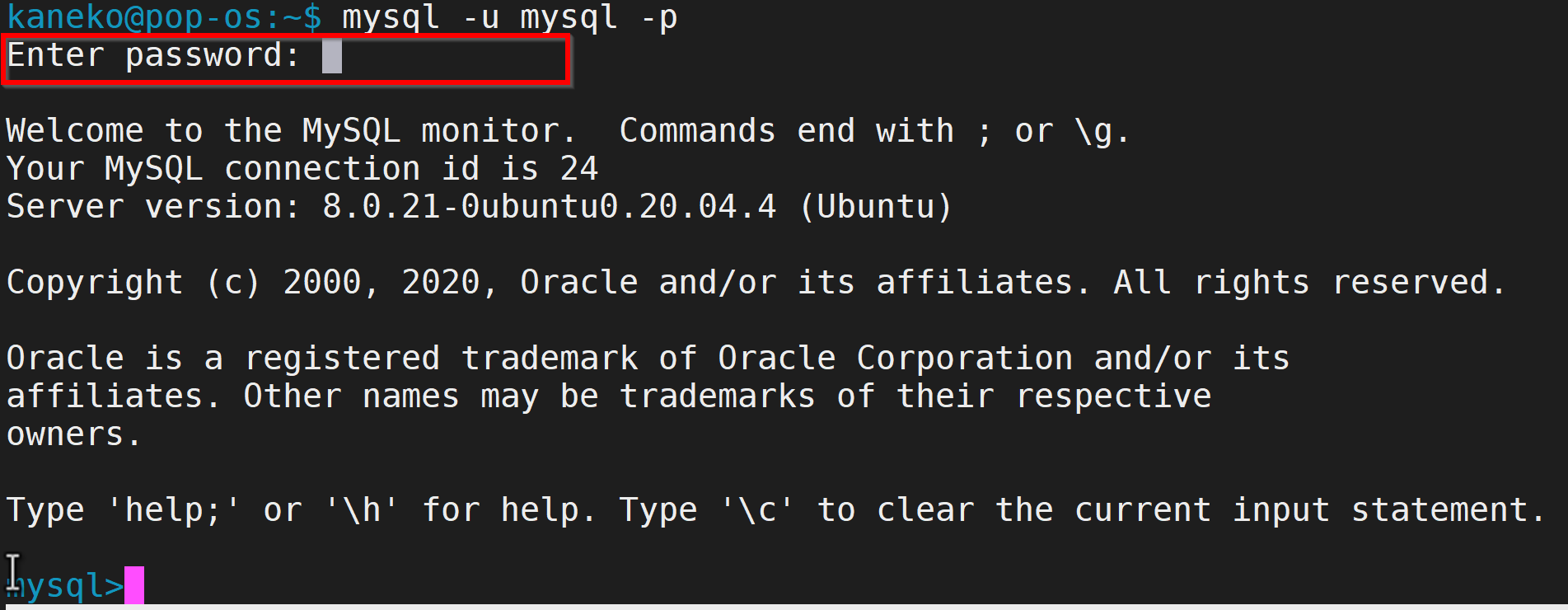The height and width of the screenshot is (610, 1568).
Task: Click the Copyright (c) 2000, 2020 text
Action: (x=251, y=283)
